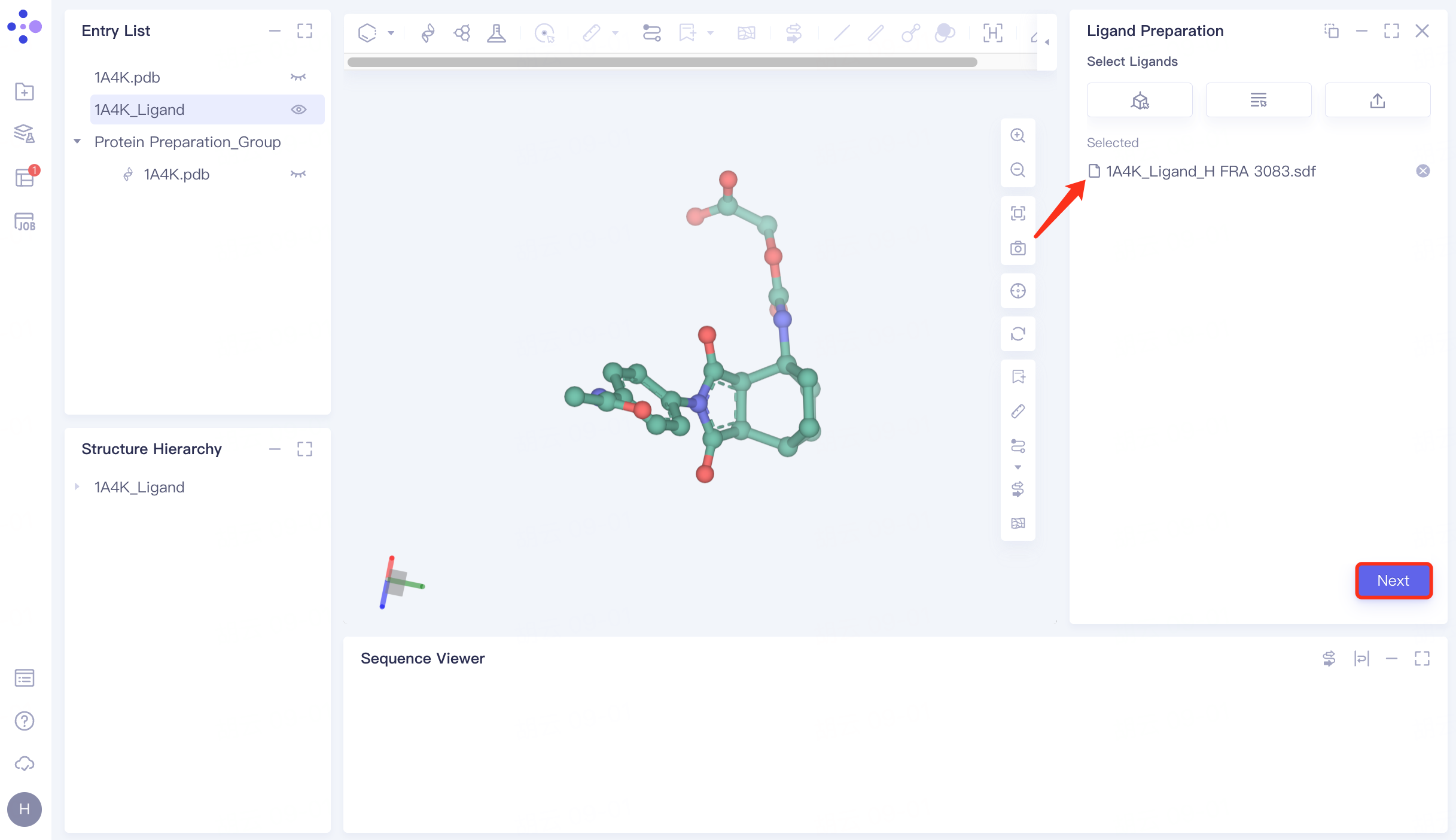
Task: Take a screenshot with the camera icon
Action: click(x=1018, y=248)
